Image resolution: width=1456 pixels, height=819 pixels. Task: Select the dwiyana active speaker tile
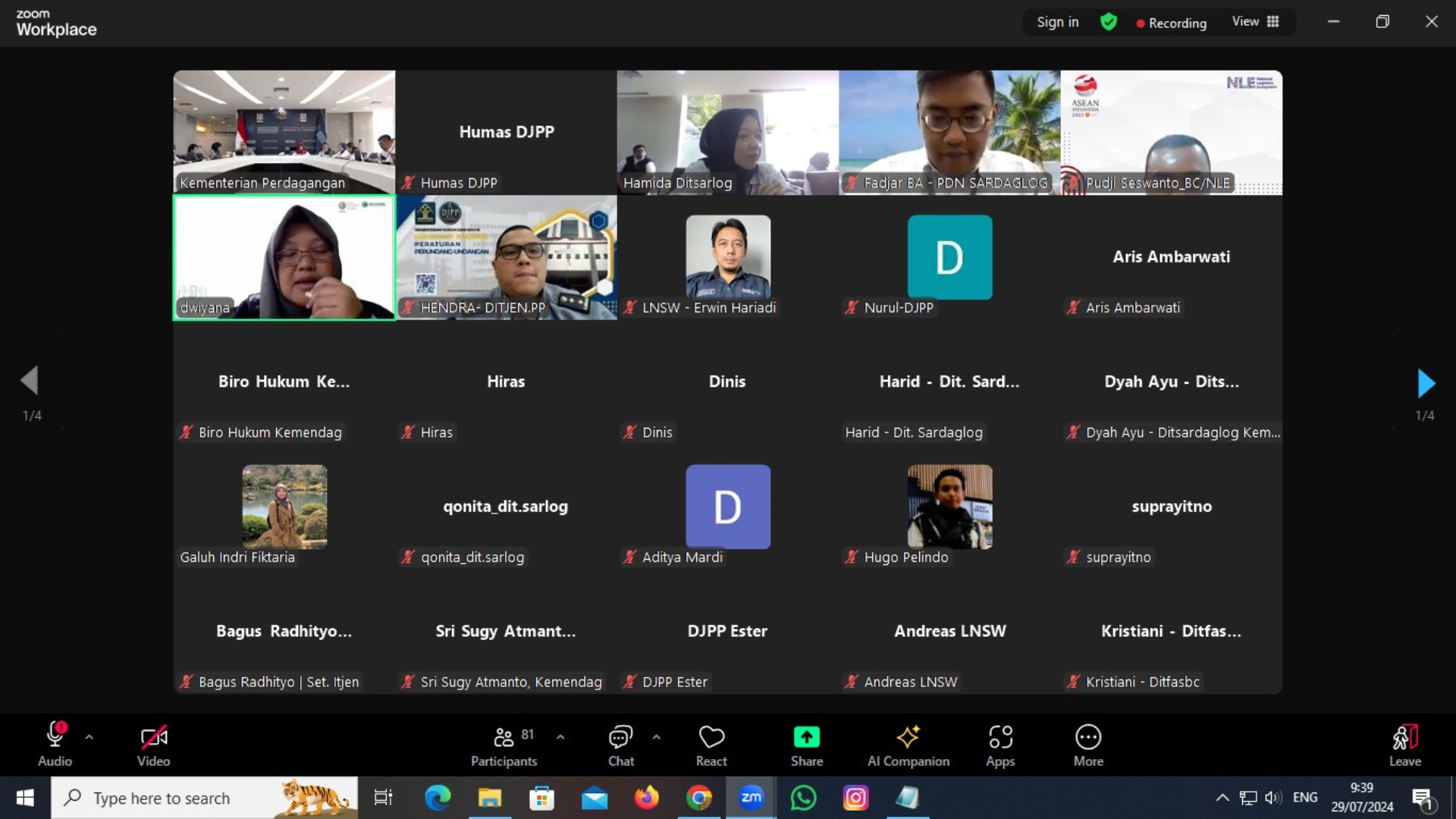click(284, 258)
